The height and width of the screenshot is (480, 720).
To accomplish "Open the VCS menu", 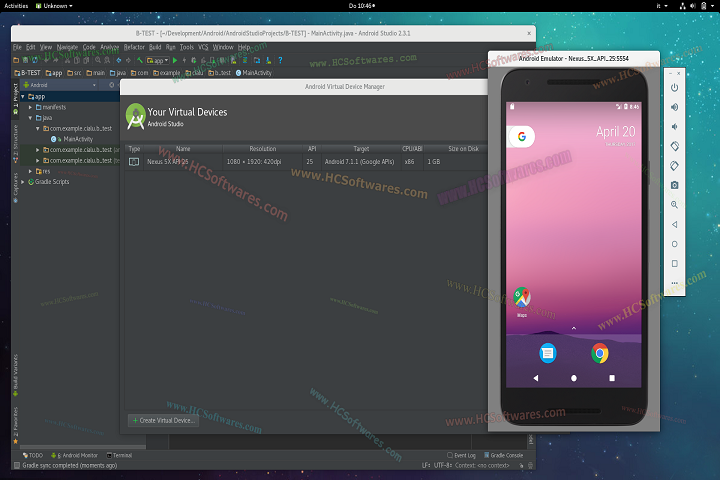I will pyautogui.click(x=203, y=47).
